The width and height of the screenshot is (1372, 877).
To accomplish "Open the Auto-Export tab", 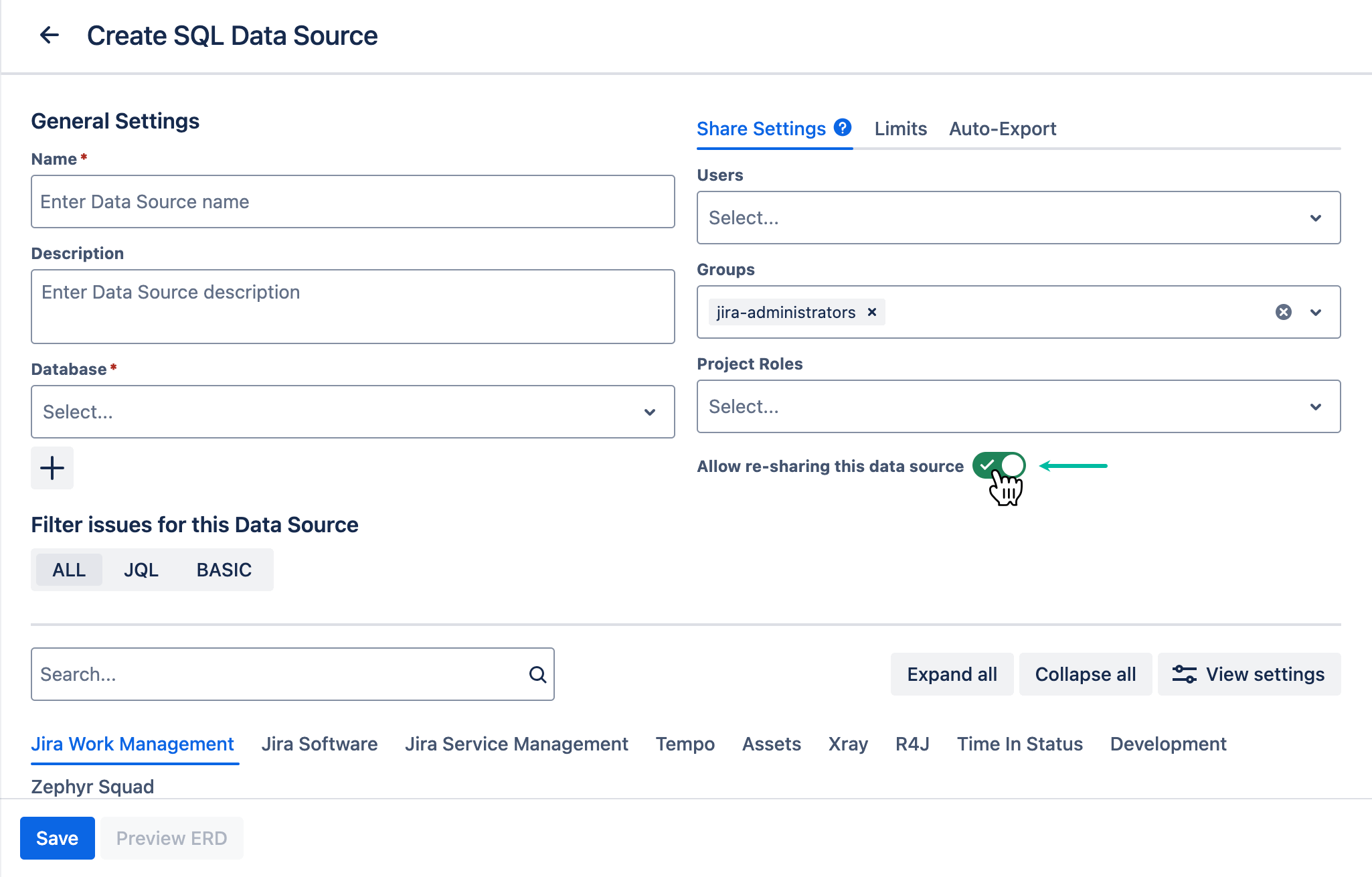I will tap(1003, 129).
